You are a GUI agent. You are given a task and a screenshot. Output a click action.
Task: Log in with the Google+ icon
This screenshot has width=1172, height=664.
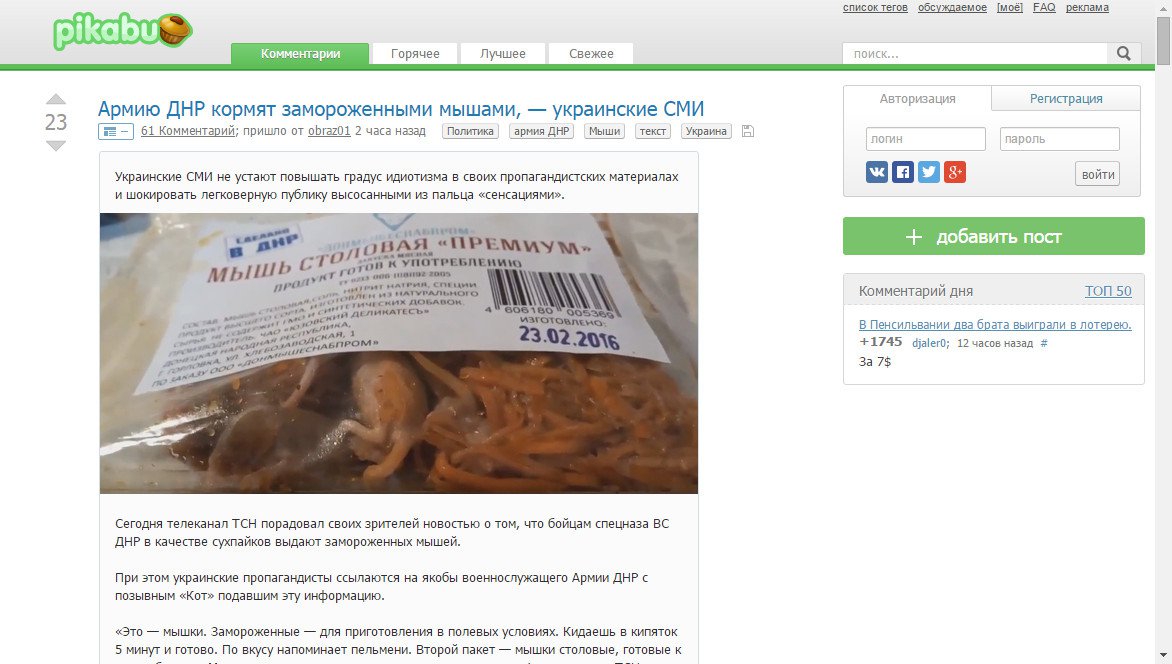(954, 172)
